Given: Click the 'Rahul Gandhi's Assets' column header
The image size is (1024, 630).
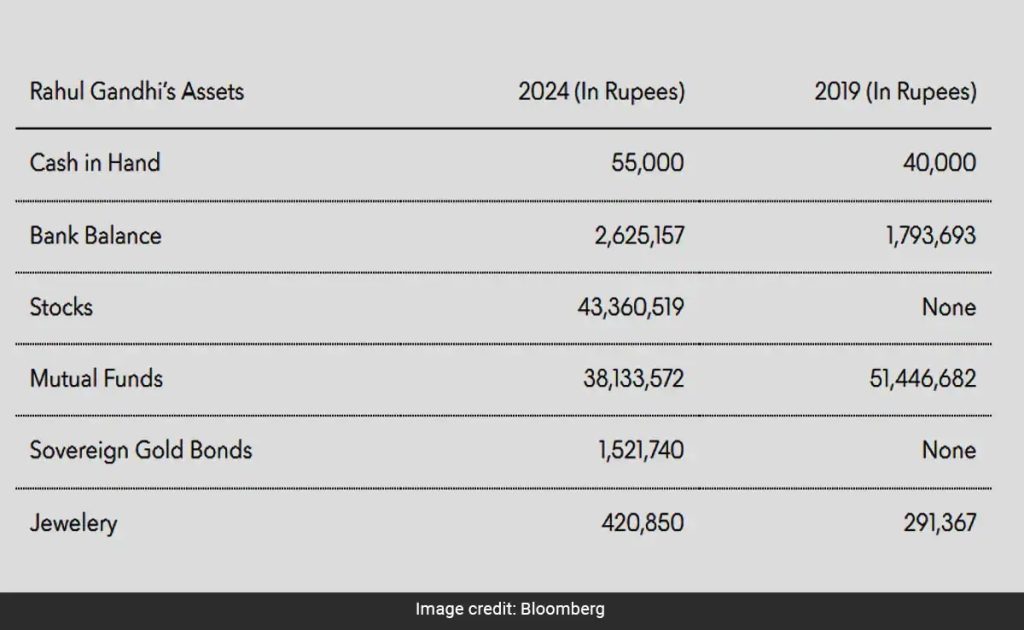Looking at the screenshot, I should [137, 92].
